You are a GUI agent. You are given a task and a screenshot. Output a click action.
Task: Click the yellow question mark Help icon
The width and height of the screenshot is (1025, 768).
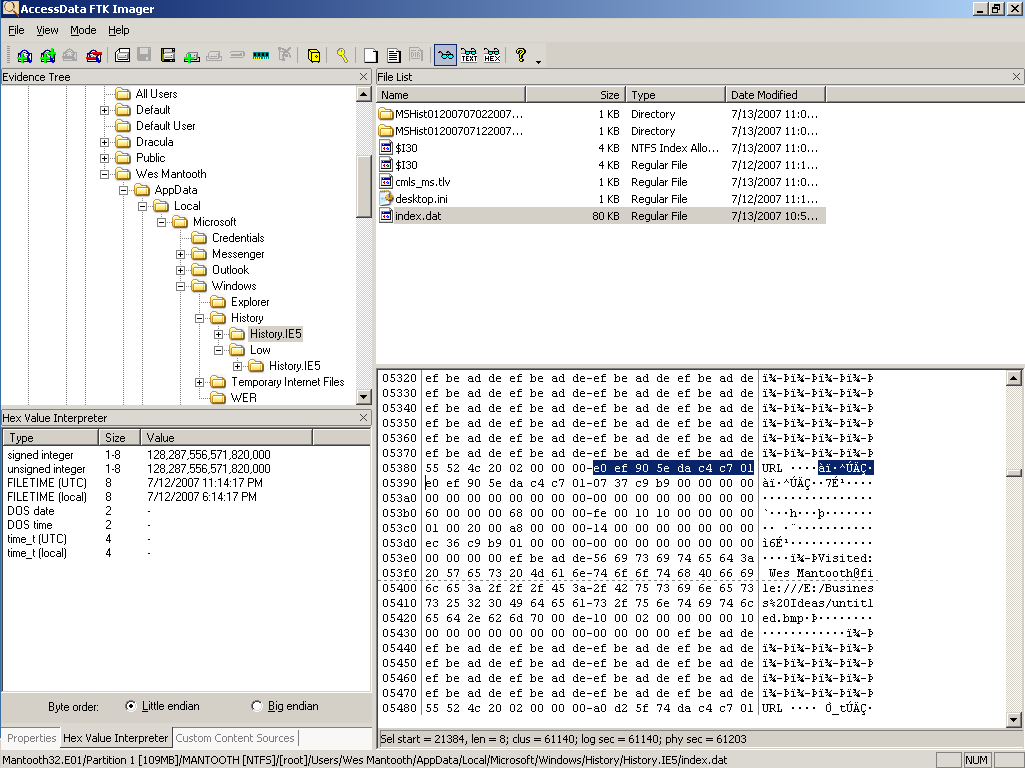tap(520, 56)
